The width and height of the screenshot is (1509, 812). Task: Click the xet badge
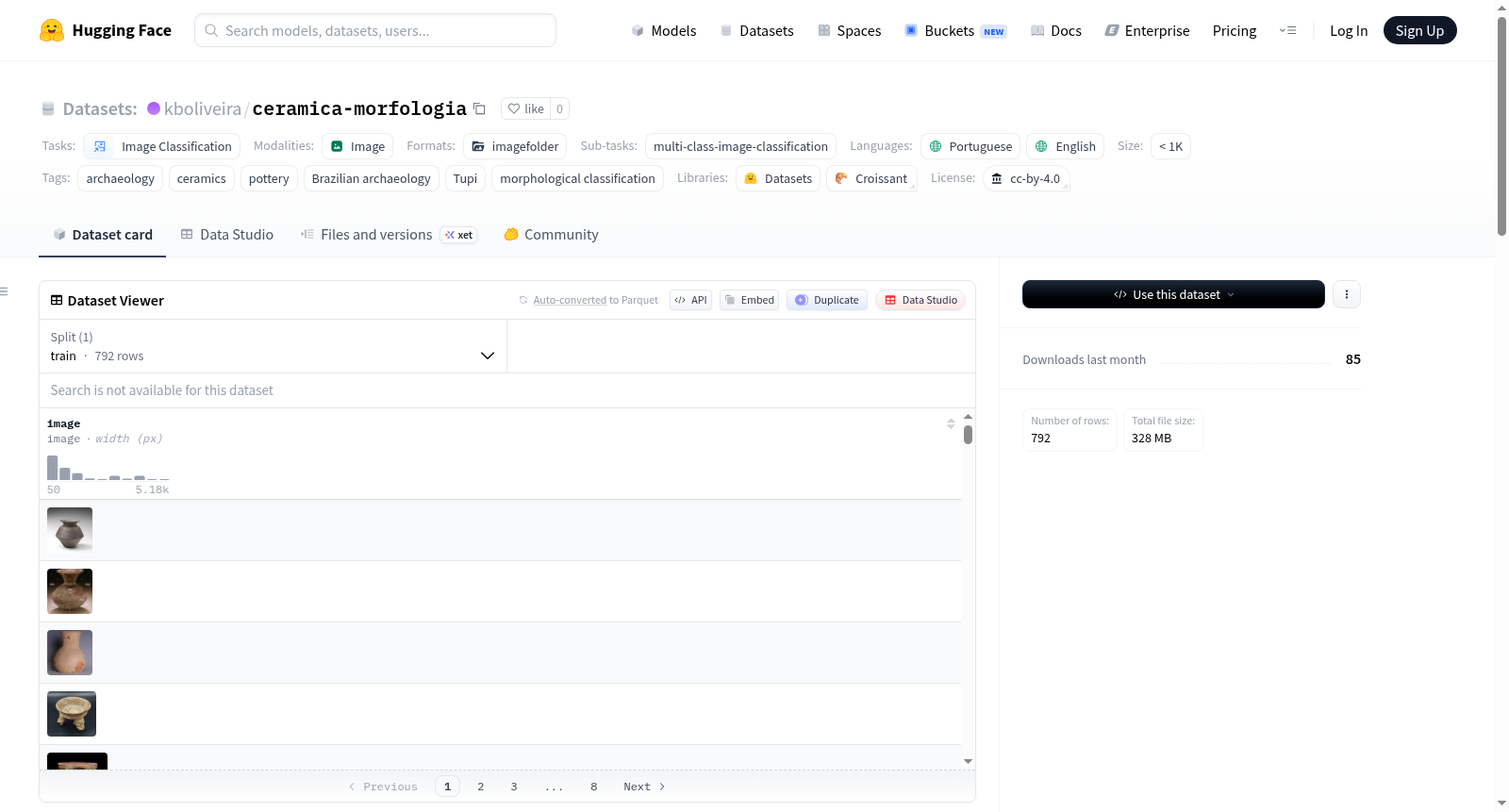tap(459, 235)
